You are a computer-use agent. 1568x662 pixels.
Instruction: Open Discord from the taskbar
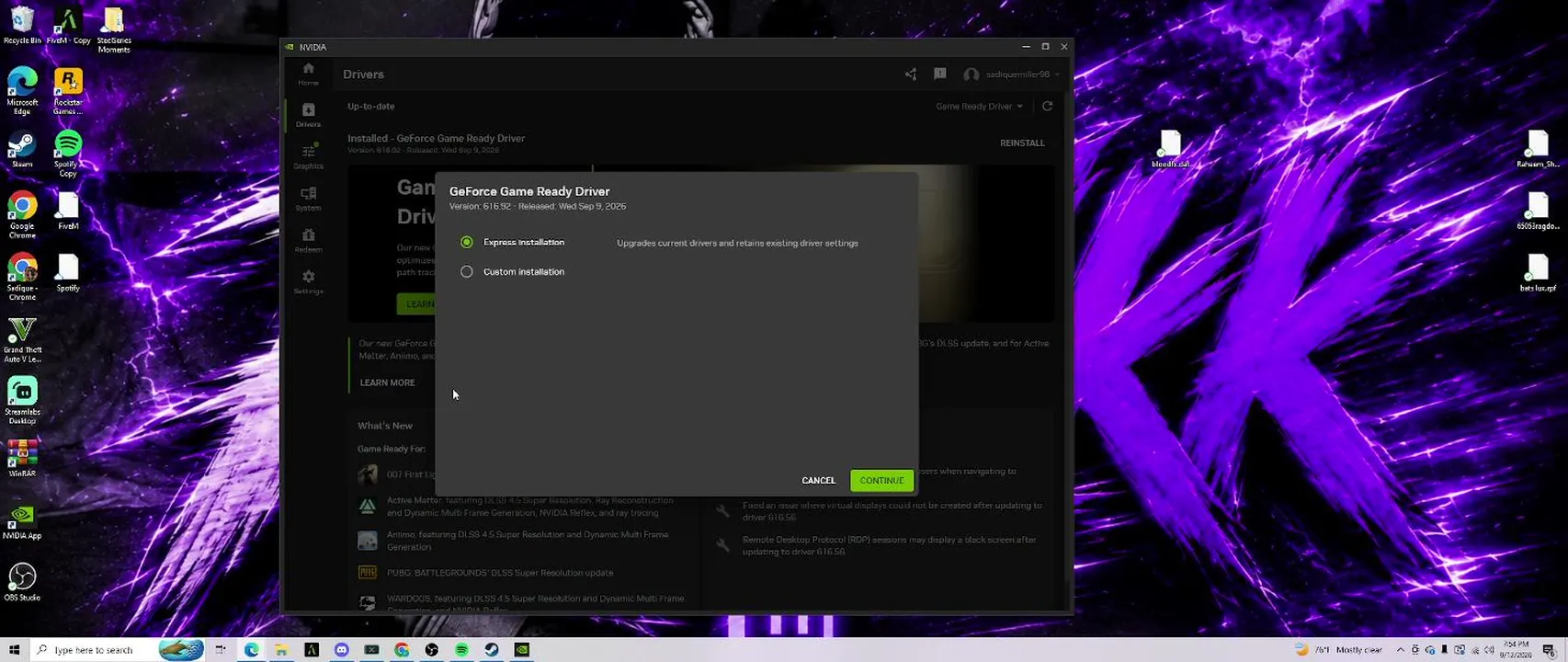click(x=341, y=650)
